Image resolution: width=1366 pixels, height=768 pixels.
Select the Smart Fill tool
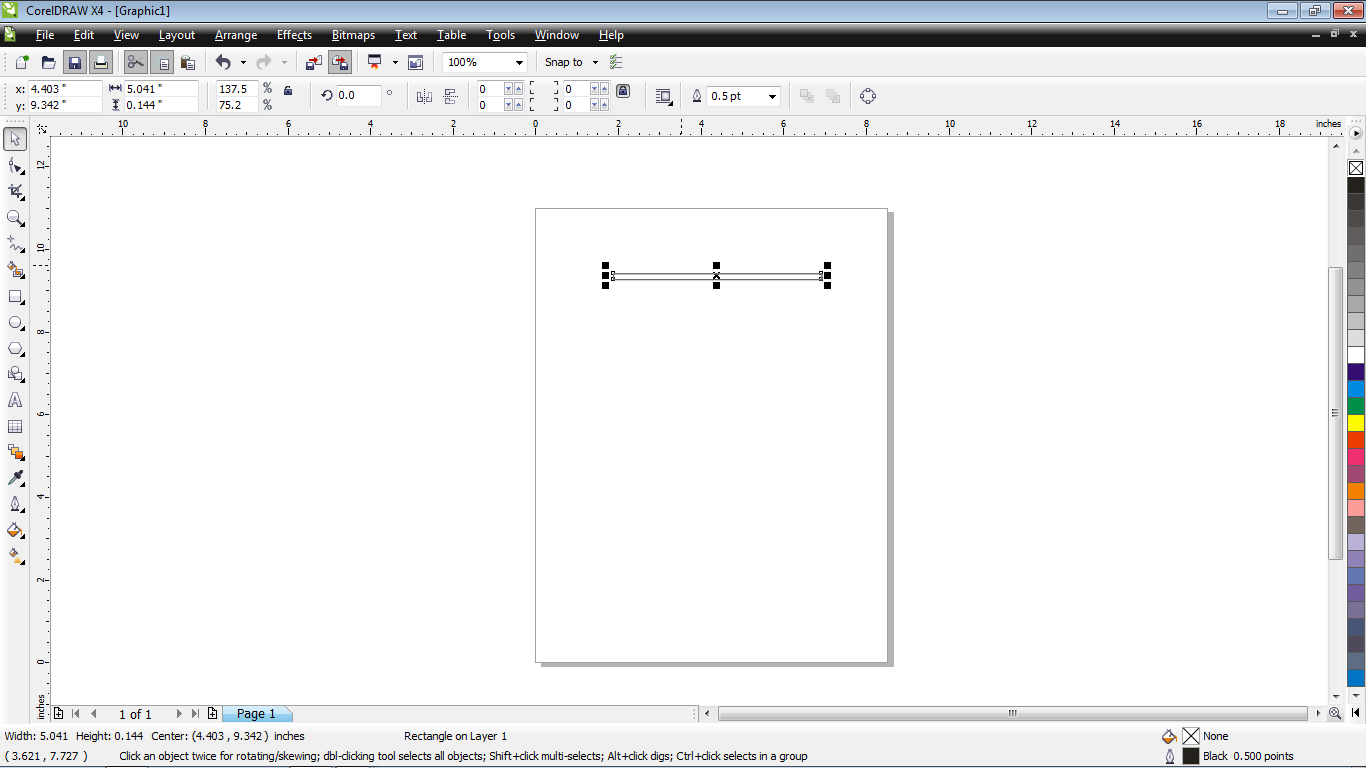tap(15, 269)
